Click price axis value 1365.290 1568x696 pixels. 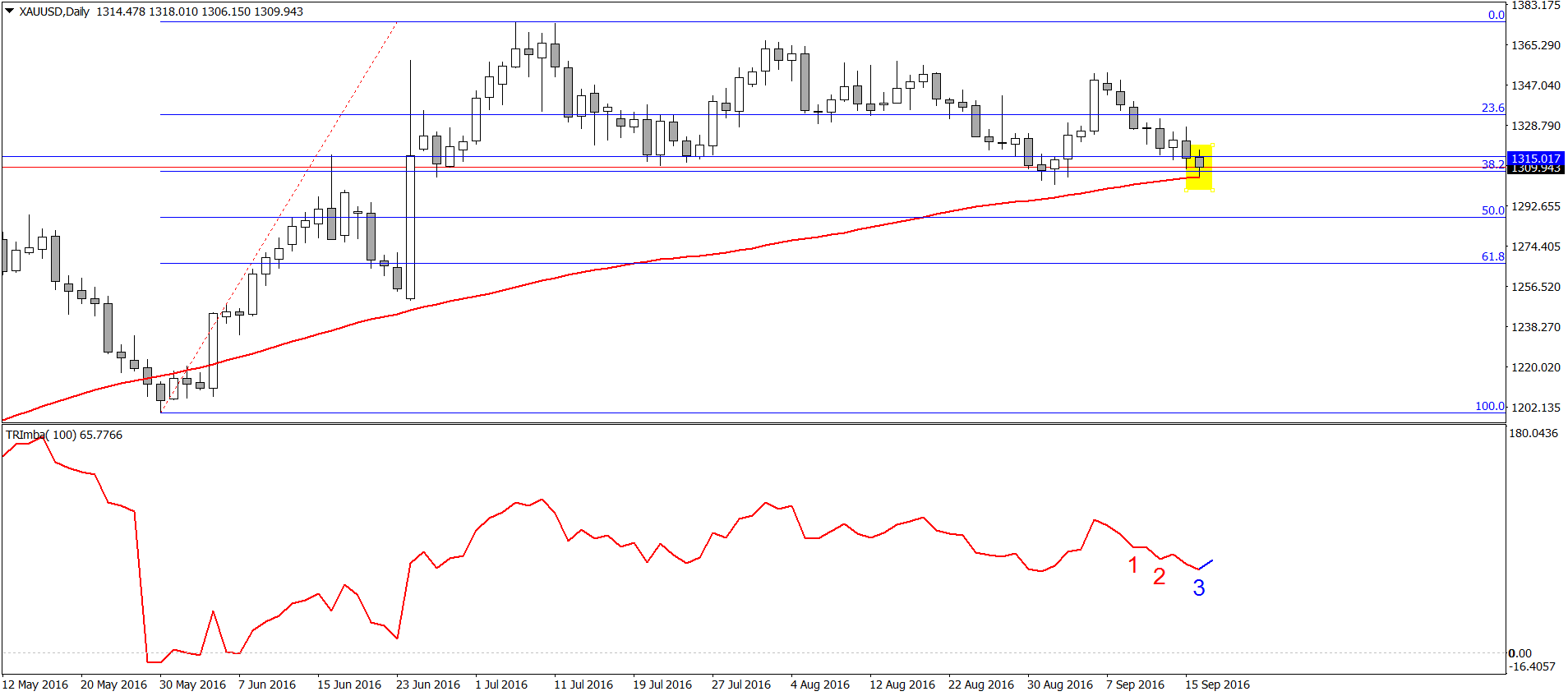click(1536, 45)
